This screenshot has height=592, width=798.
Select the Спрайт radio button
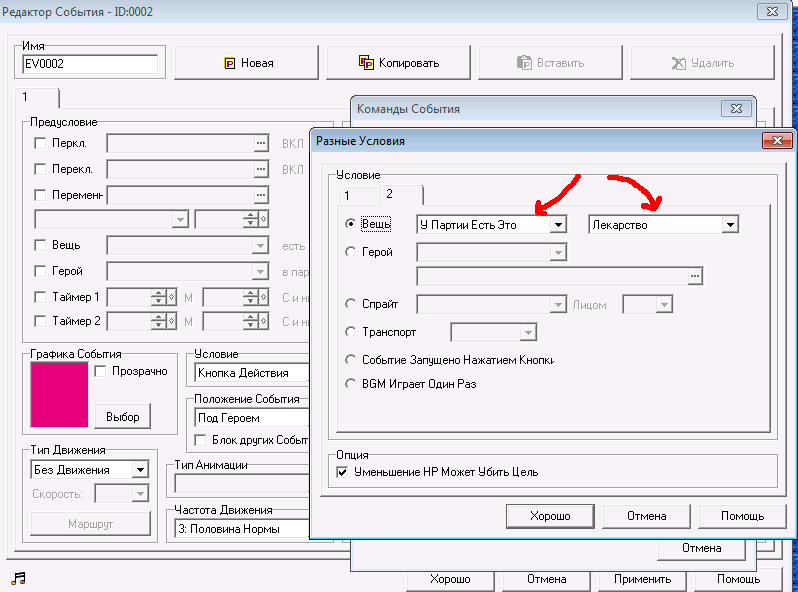click(350, 304)
